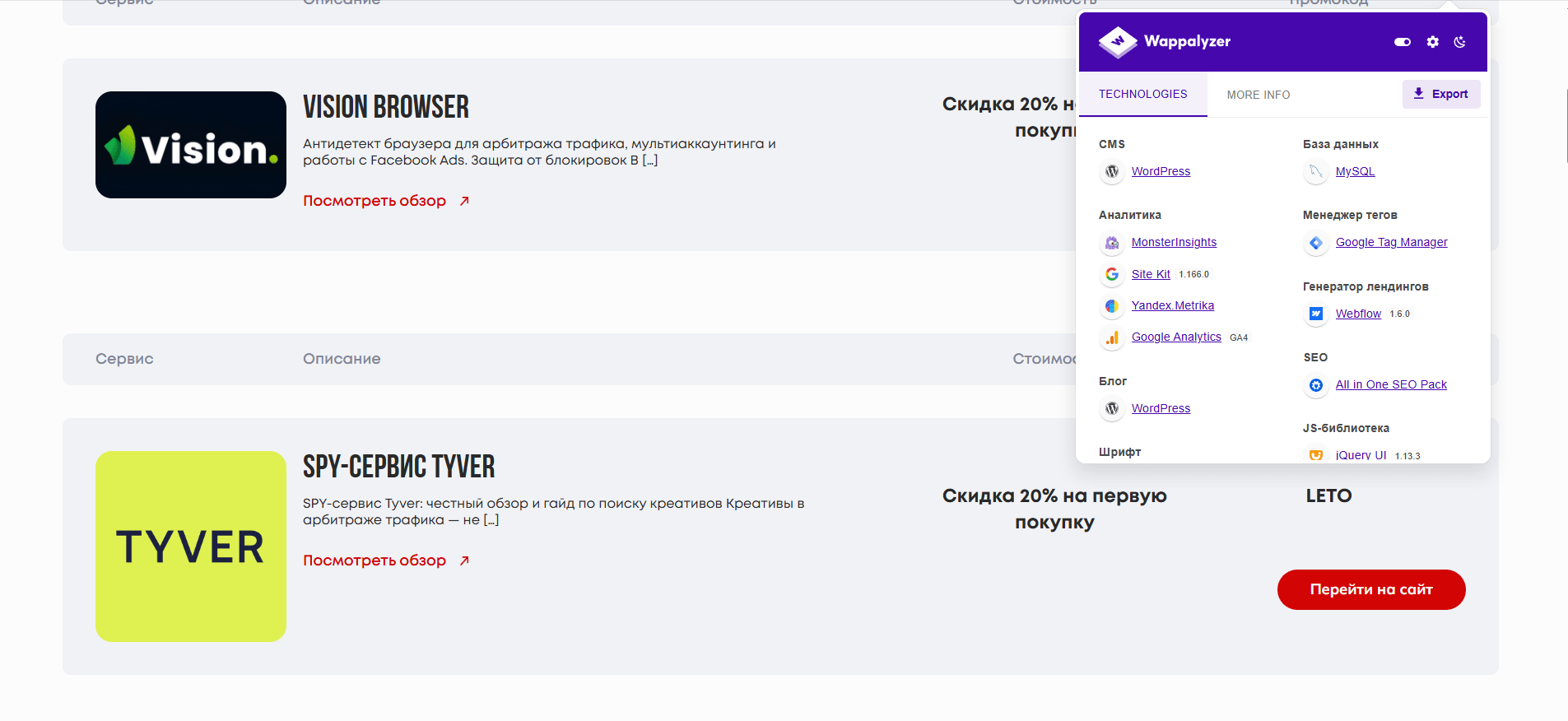
Task: Open the MySQL link
Action: tap(1355, 171)
